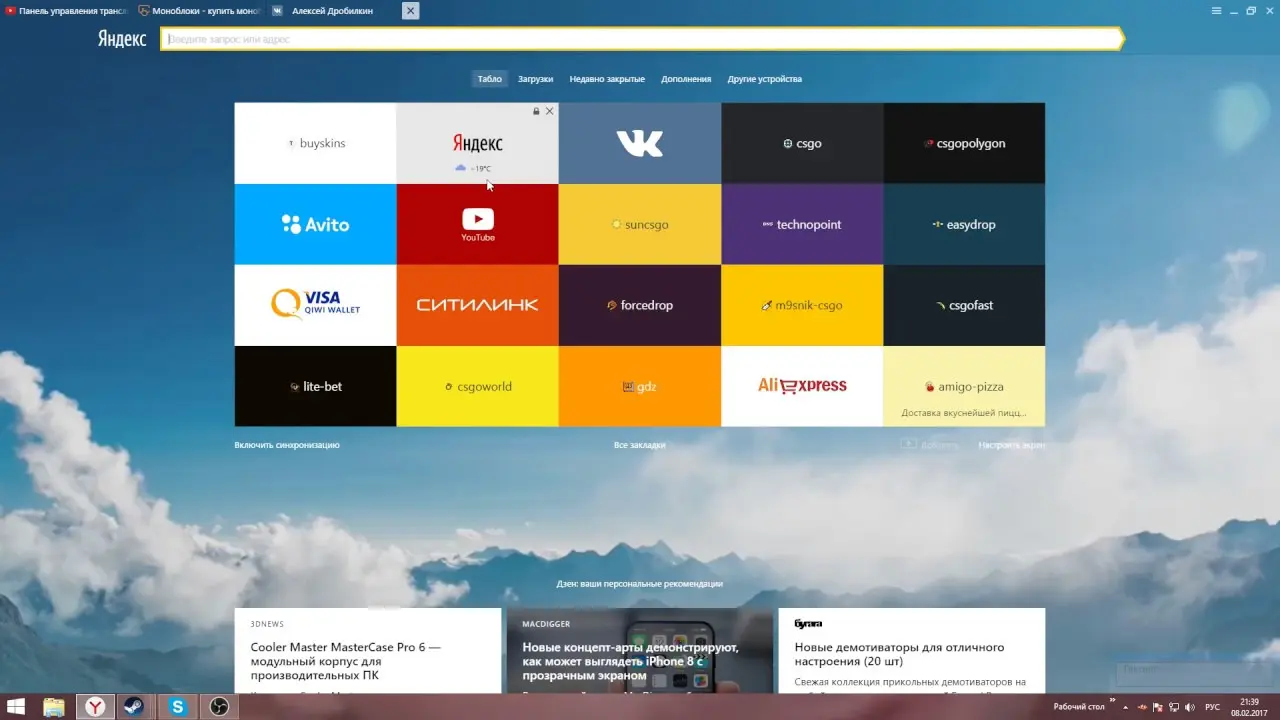
Task: Open the MacDigger iPhone 8 concept article
Action: click(640, 651)
